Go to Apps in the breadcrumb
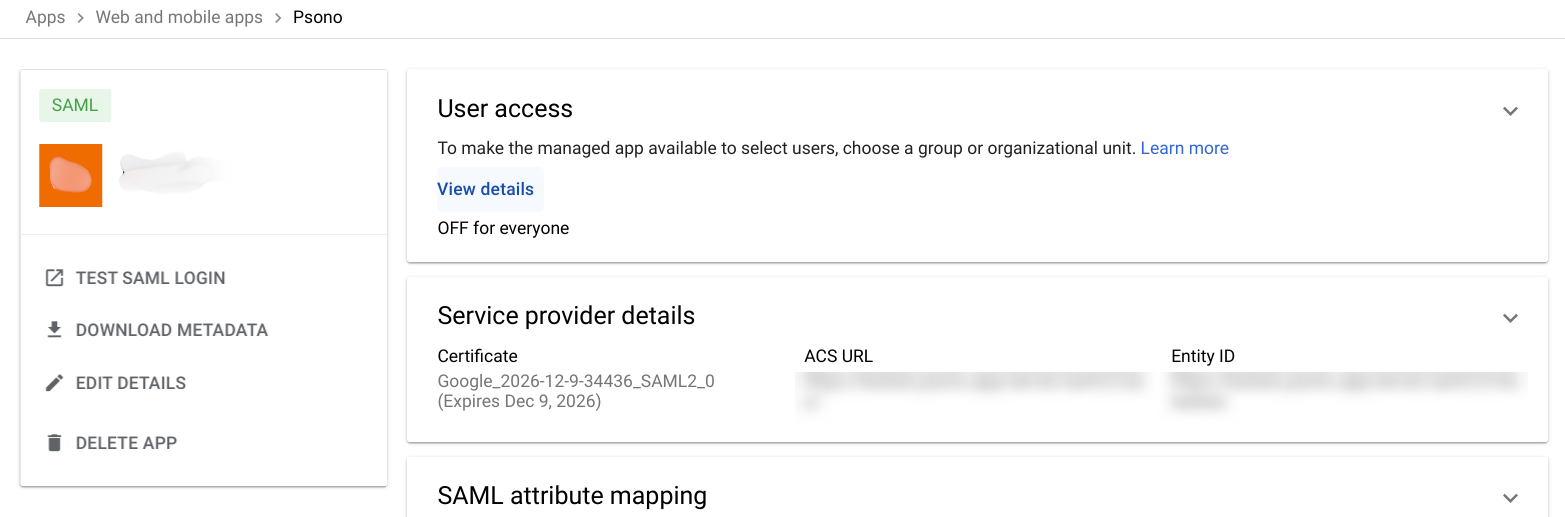The height and width of the screenshot is (517, 1565). (45, 17)
